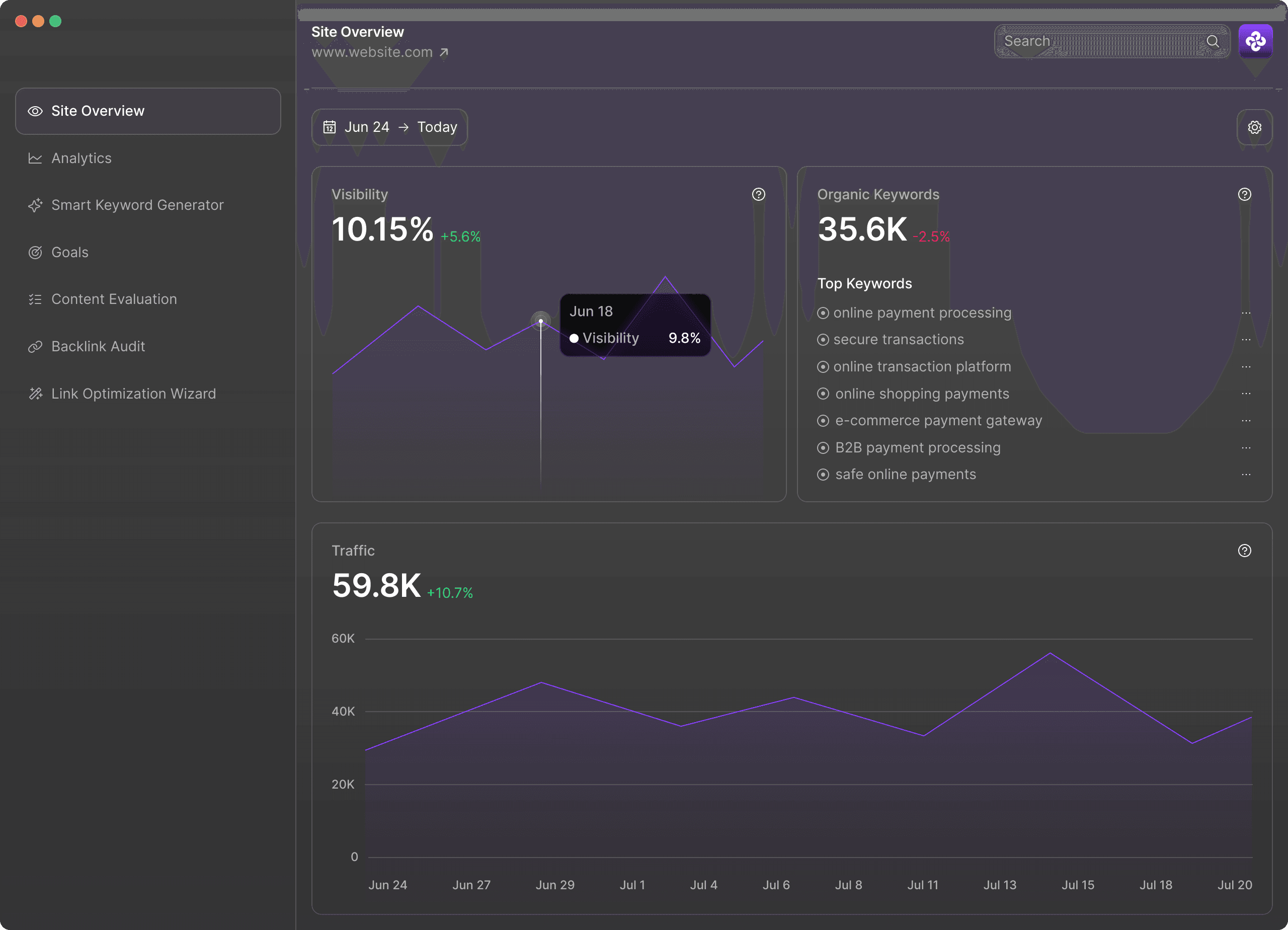Select the radio bullet beside online payment processing

[x=824, y=313]
